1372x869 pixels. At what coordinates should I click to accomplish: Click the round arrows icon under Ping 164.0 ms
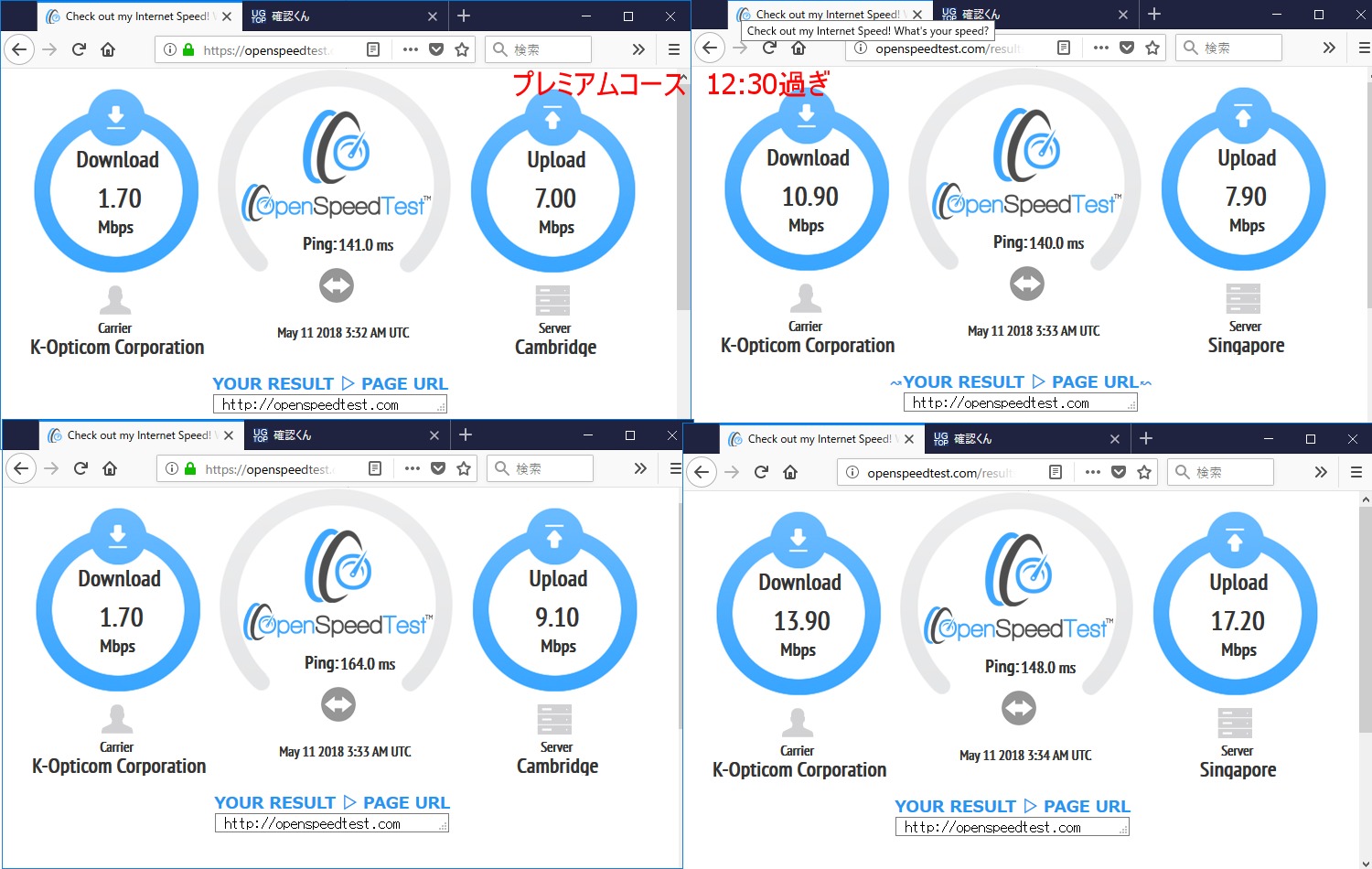click(338, 704)
